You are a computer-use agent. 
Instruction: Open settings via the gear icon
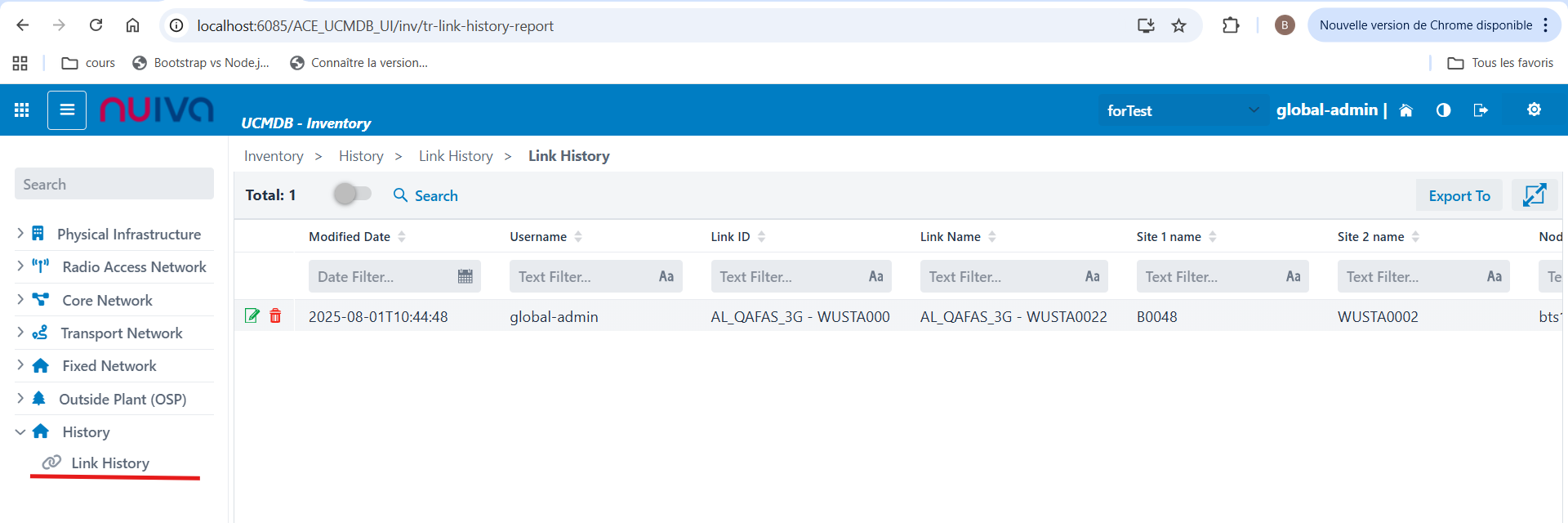point(1534,110)
